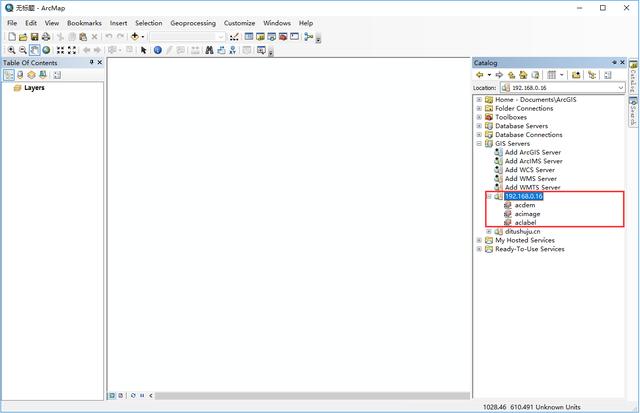Click the Fixed Zoom In icon
Screen dimensions: 640x413
[60, 50]
